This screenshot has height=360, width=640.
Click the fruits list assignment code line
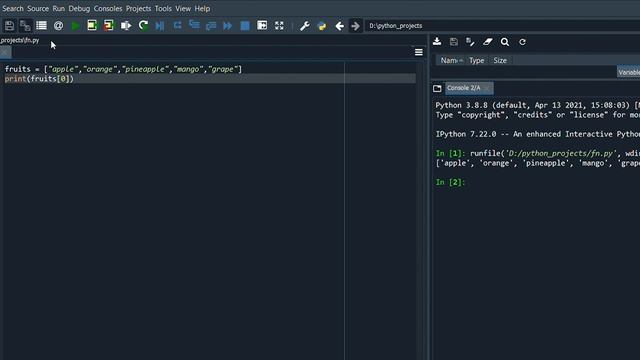[123, 69]
